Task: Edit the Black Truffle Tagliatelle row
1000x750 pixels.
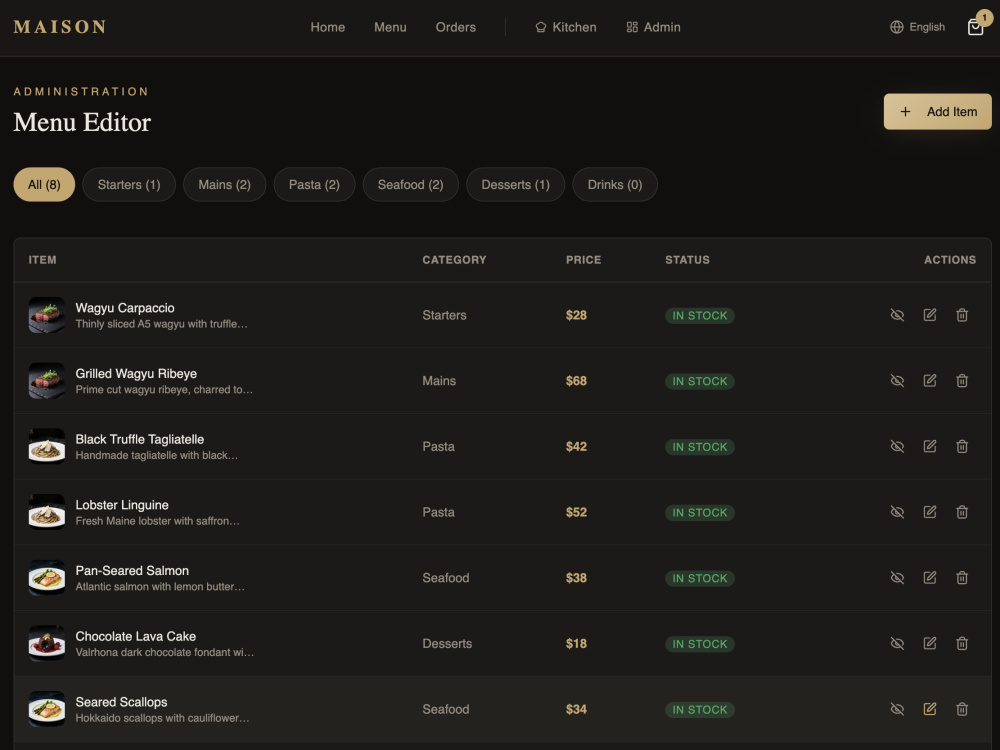Action: [930, 446]
